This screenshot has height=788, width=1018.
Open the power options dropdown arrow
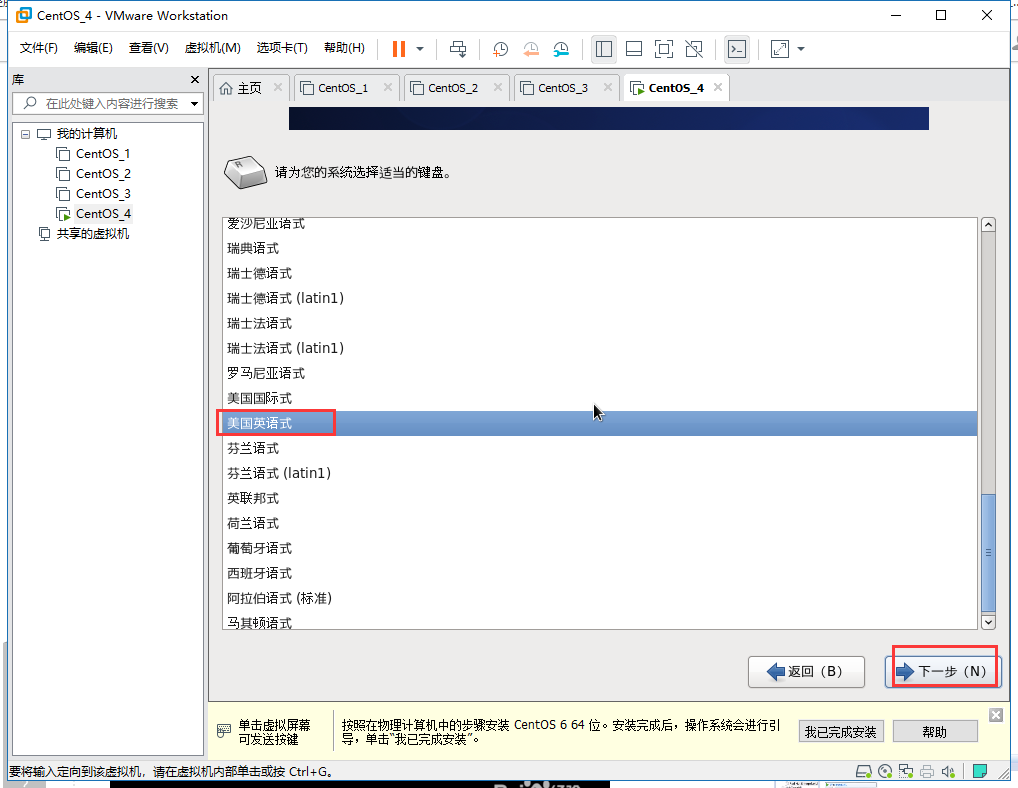[420, 49]
